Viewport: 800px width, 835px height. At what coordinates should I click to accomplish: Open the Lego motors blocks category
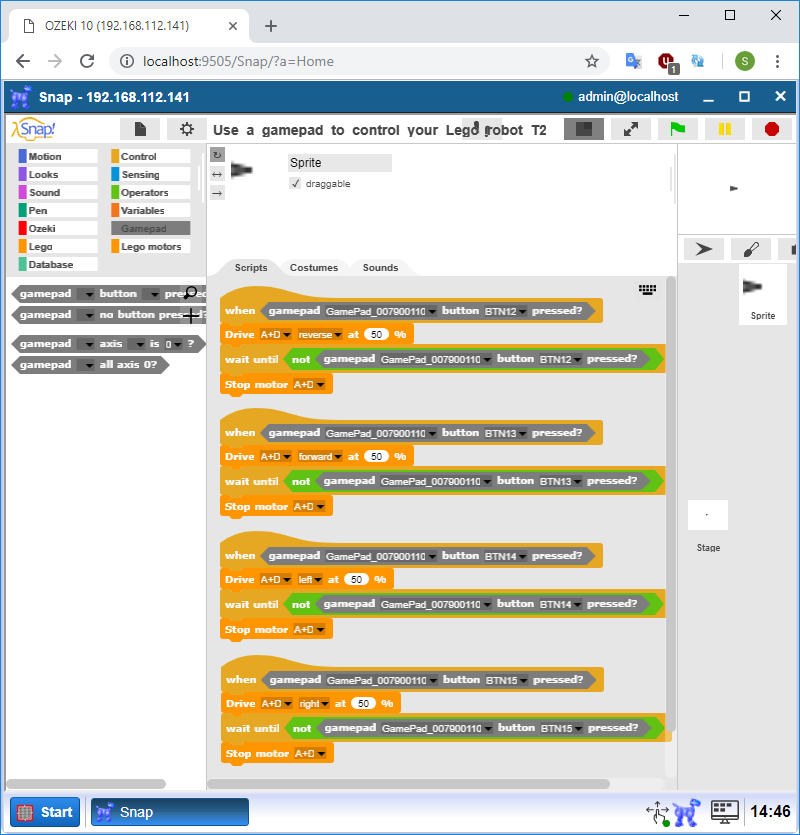pyautogui.click(x=151, y=247)
